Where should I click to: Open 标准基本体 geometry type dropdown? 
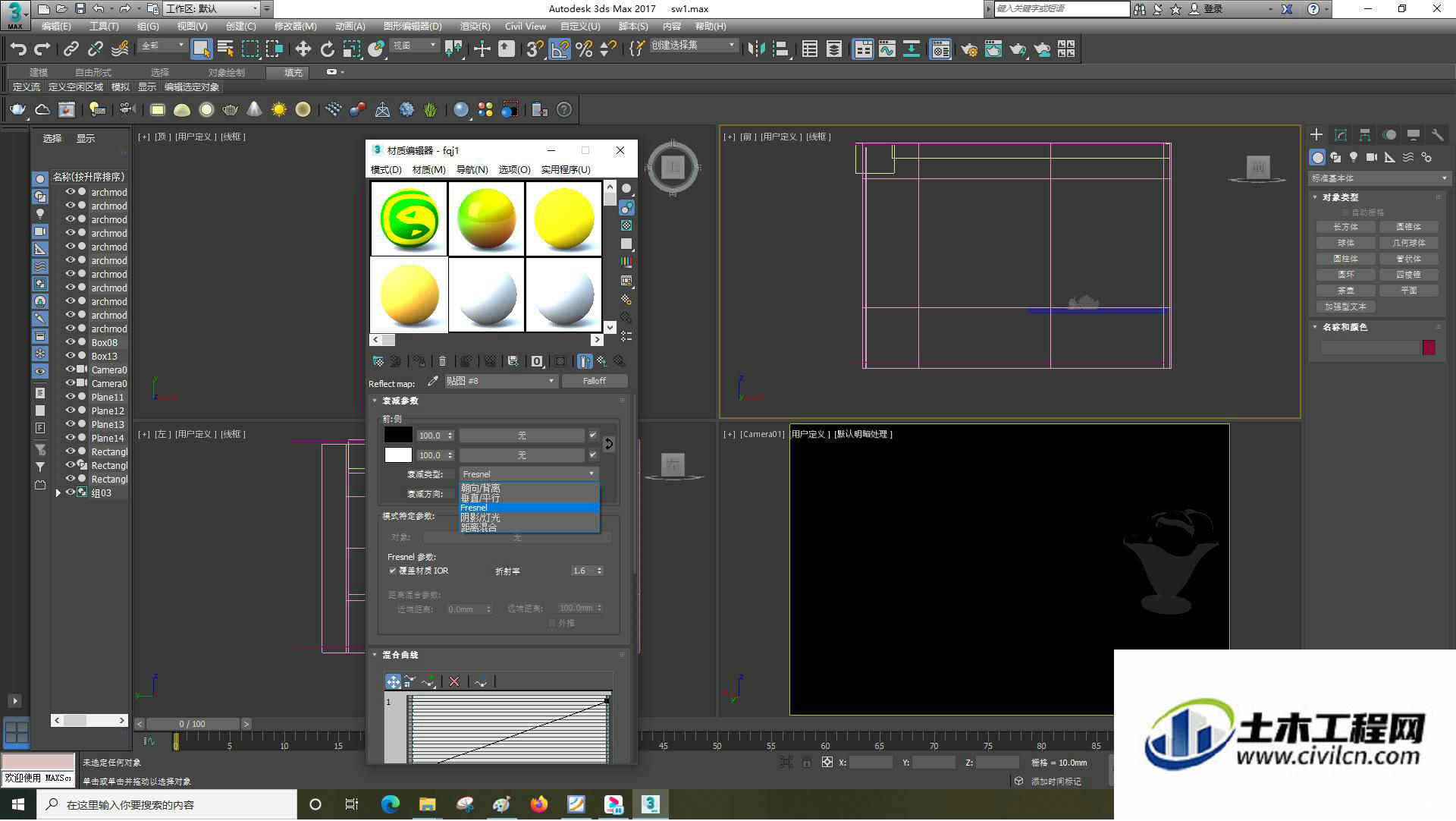coord(1379,178)
